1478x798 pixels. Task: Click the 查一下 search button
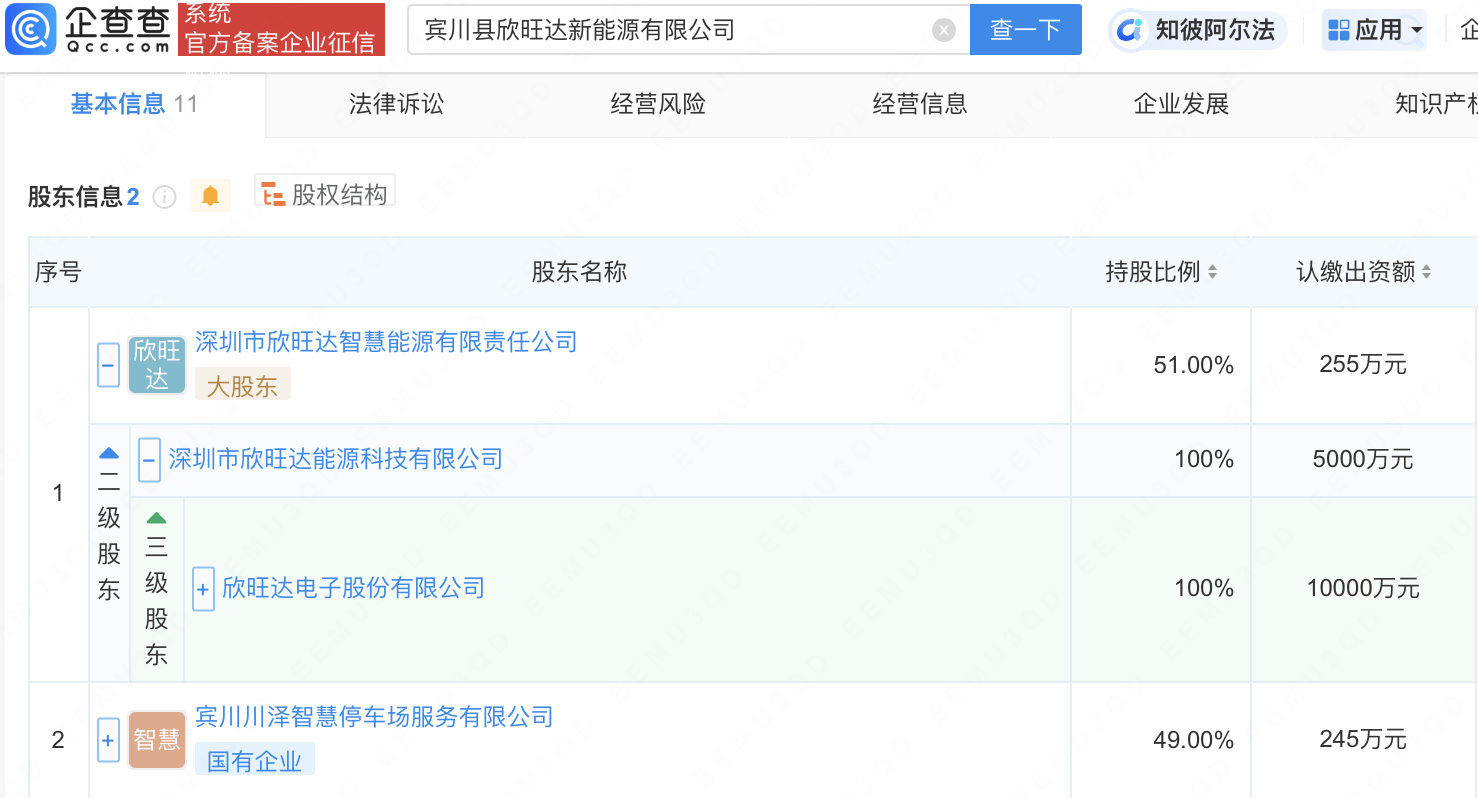click(x=1026, y=30)
